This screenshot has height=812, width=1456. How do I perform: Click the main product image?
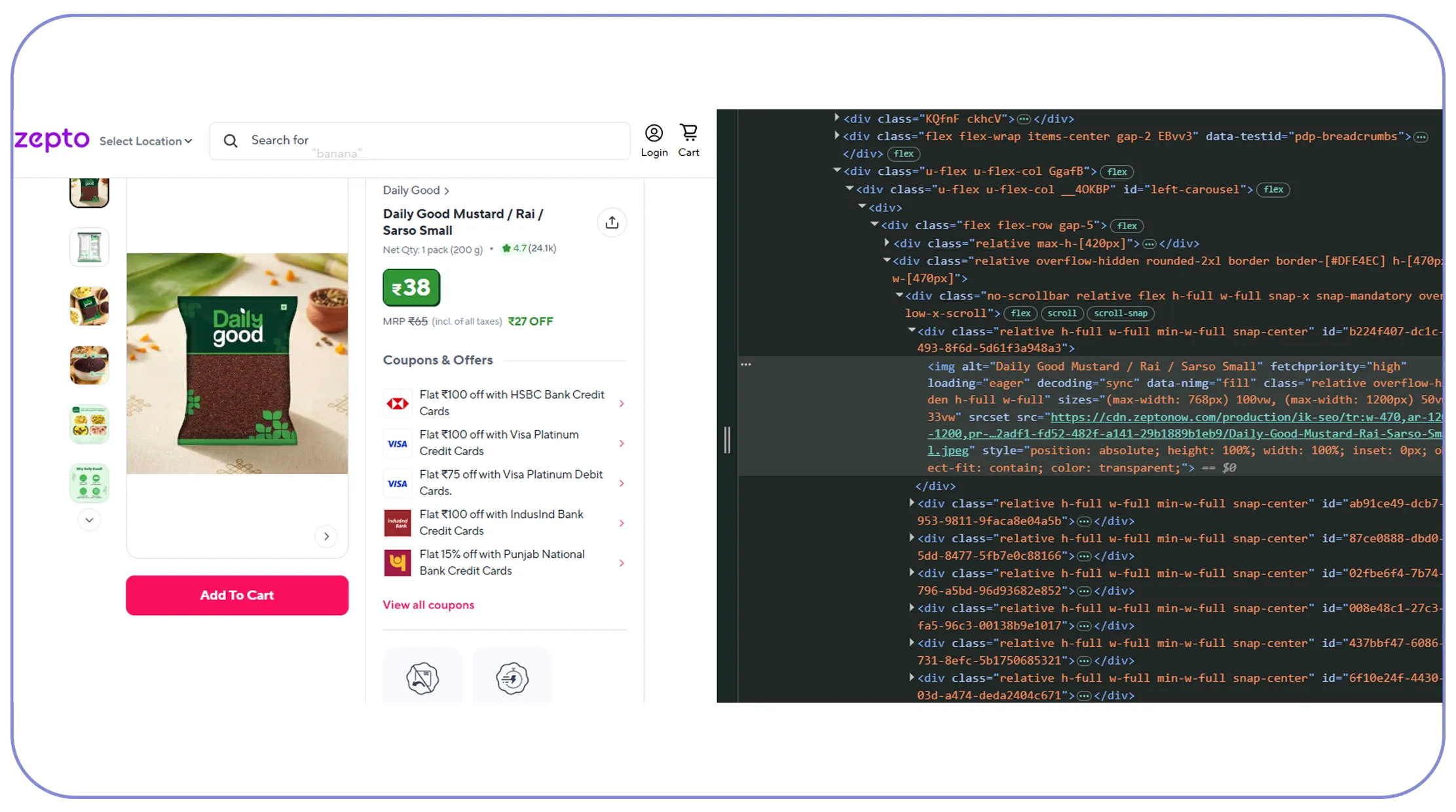tap(237, 363)
